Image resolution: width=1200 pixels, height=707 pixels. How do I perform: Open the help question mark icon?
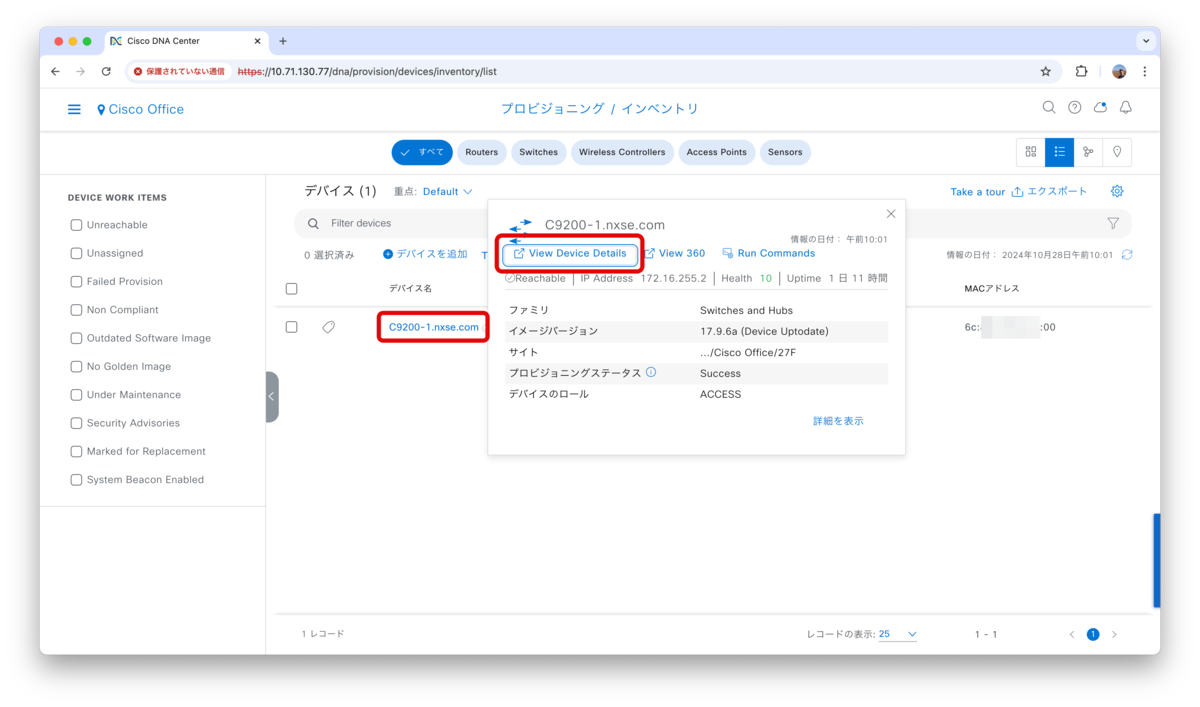click(x=1074, y=107)
